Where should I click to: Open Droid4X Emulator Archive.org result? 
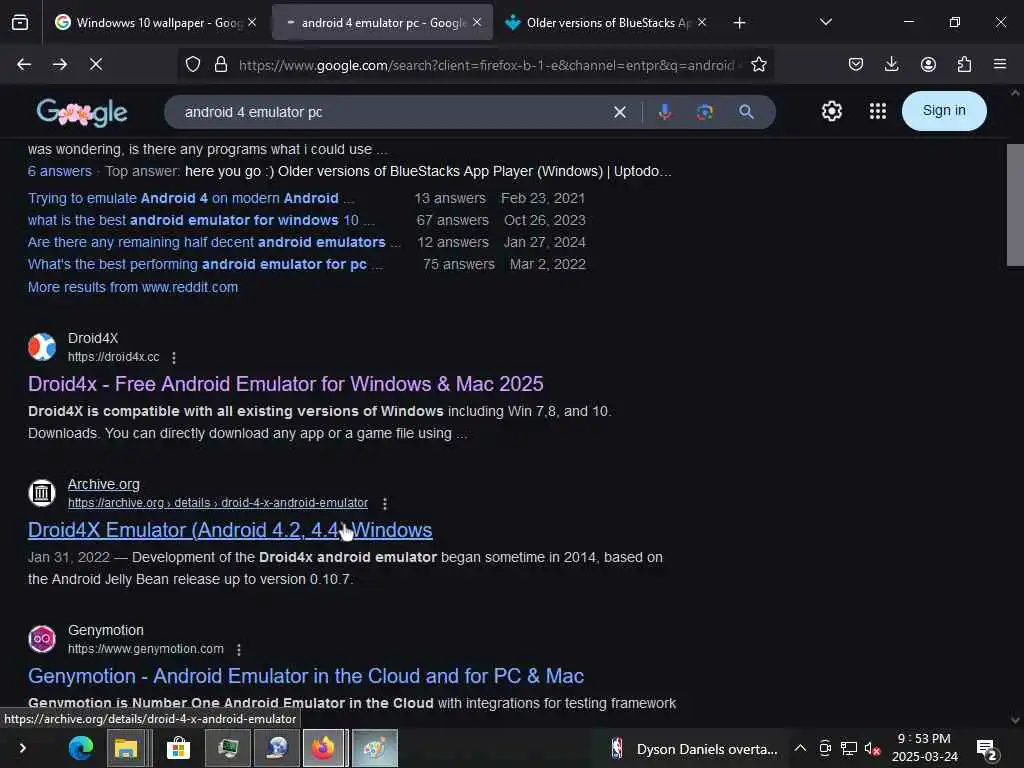230,530
